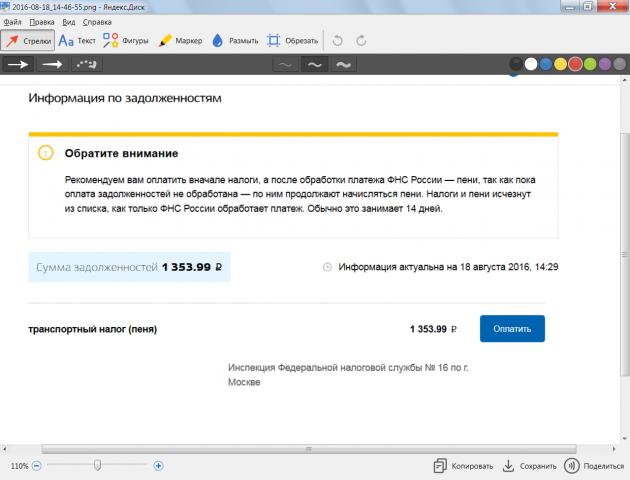The width and height of the screenshot is (630, 480).
Task: Click Сохранить to save image
Action: 530,466
